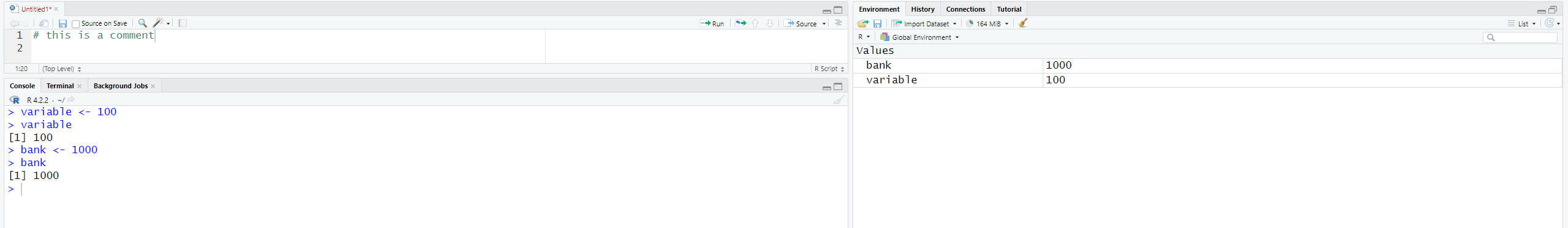
Task: Go to next section arrow
Action: (770, 23)
